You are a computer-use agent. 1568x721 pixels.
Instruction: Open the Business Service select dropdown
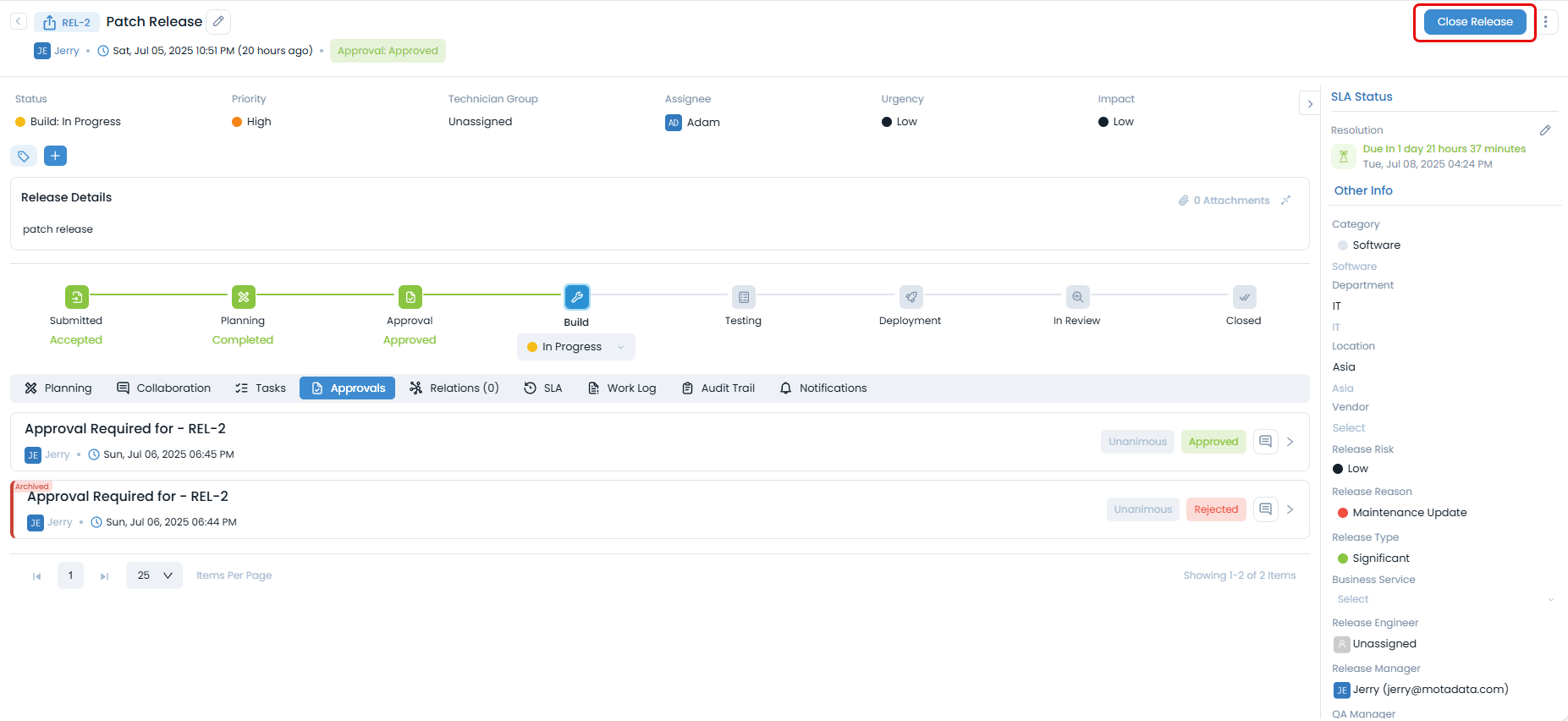pyautogui.click(x=1444, y=599)
